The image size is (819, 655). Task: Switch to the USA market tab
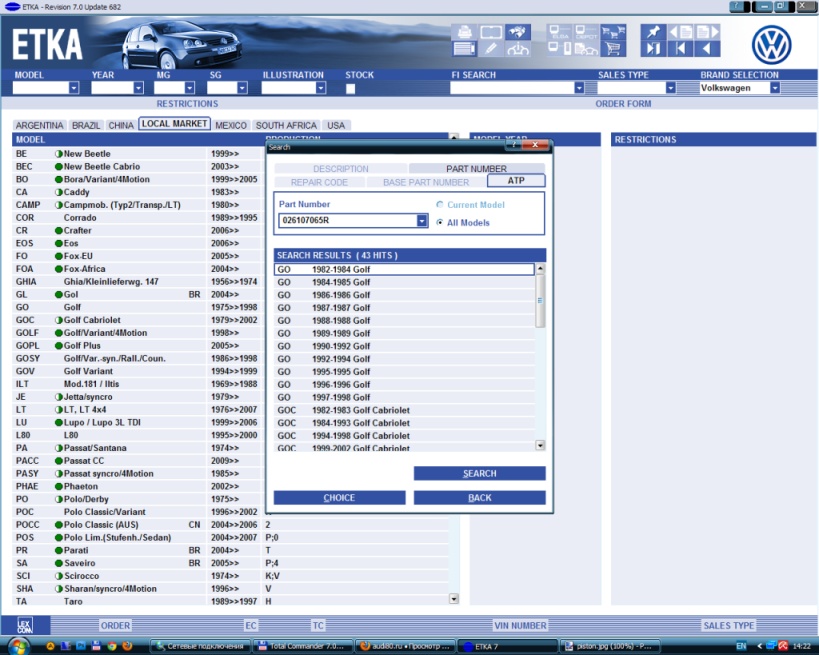pyautogui.click(x=336, y=125)
